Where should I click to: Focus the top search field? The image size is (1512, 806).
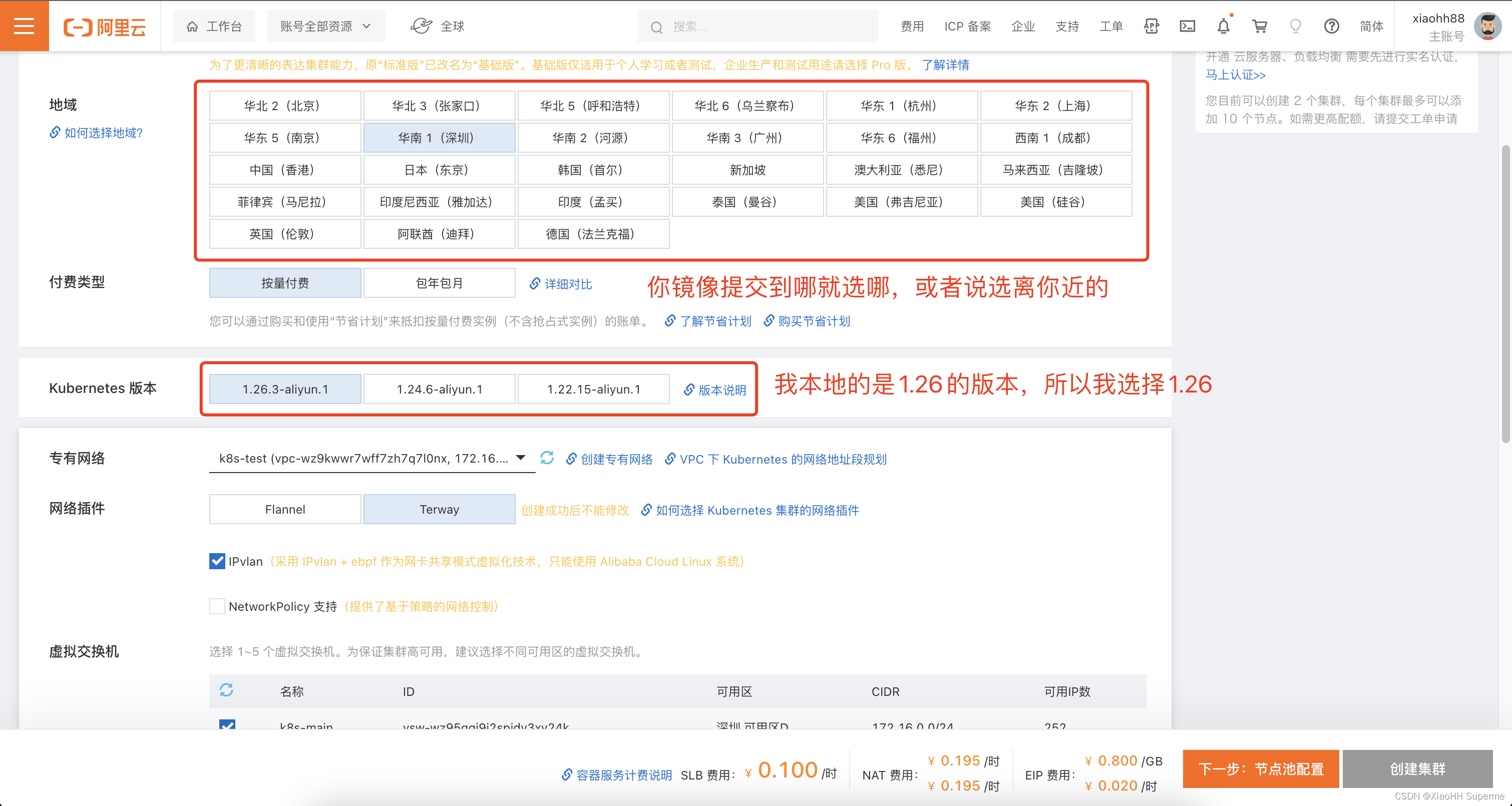tap(757, 27)
